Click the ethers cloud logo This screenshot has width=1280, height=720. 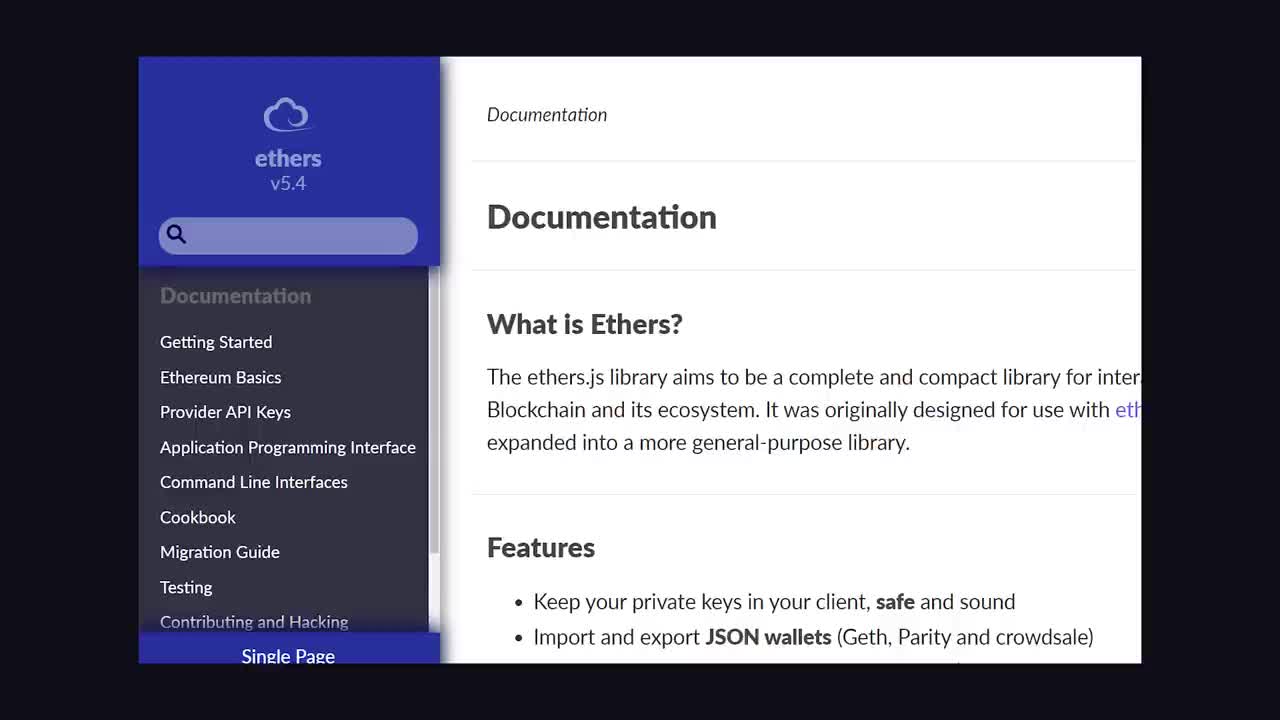click(287, 115)
